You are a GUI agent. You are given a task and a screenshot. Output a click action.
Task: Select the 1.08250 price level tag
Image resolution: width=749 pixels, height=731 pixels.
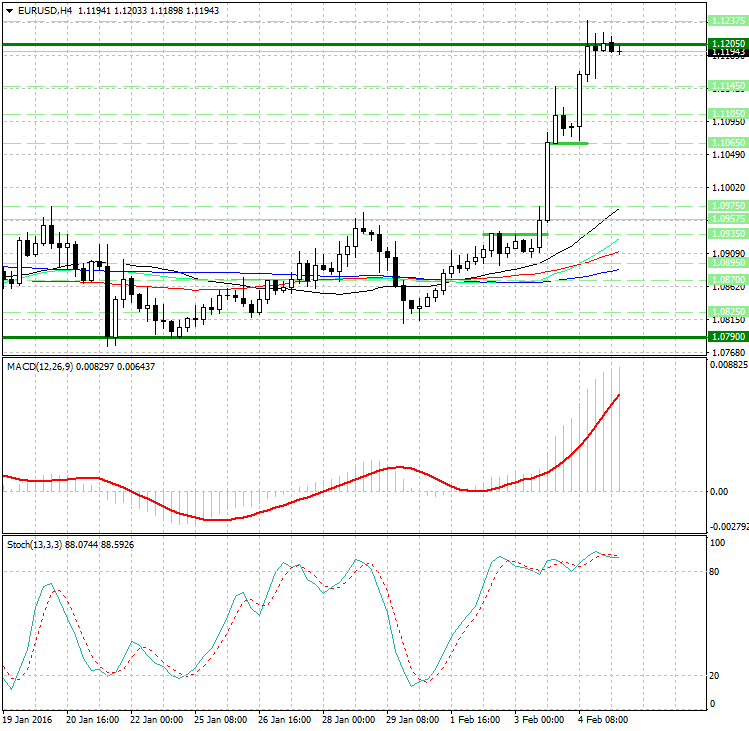coord(726,311)
